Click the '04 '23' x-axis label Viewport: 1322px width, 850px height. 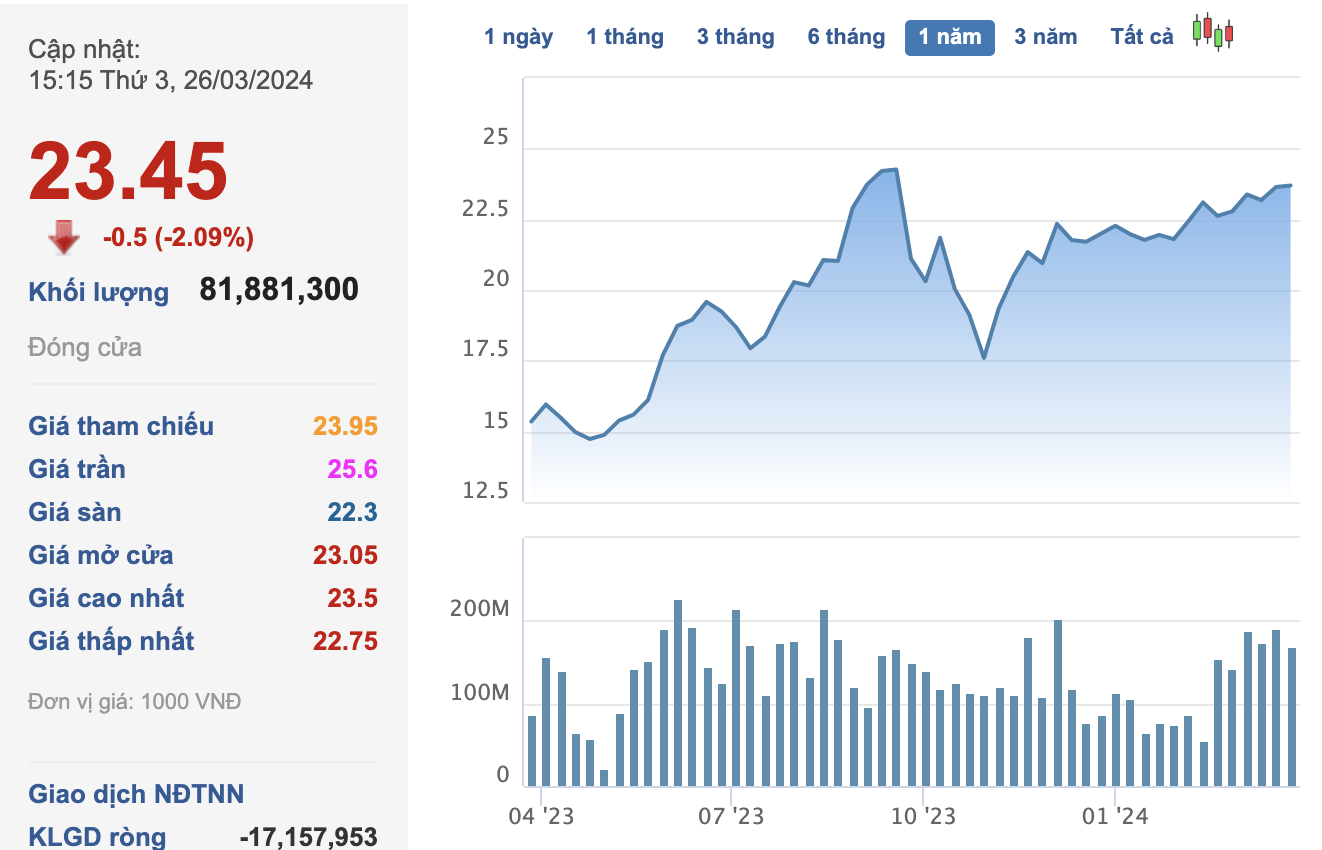(x=541, y=817)
